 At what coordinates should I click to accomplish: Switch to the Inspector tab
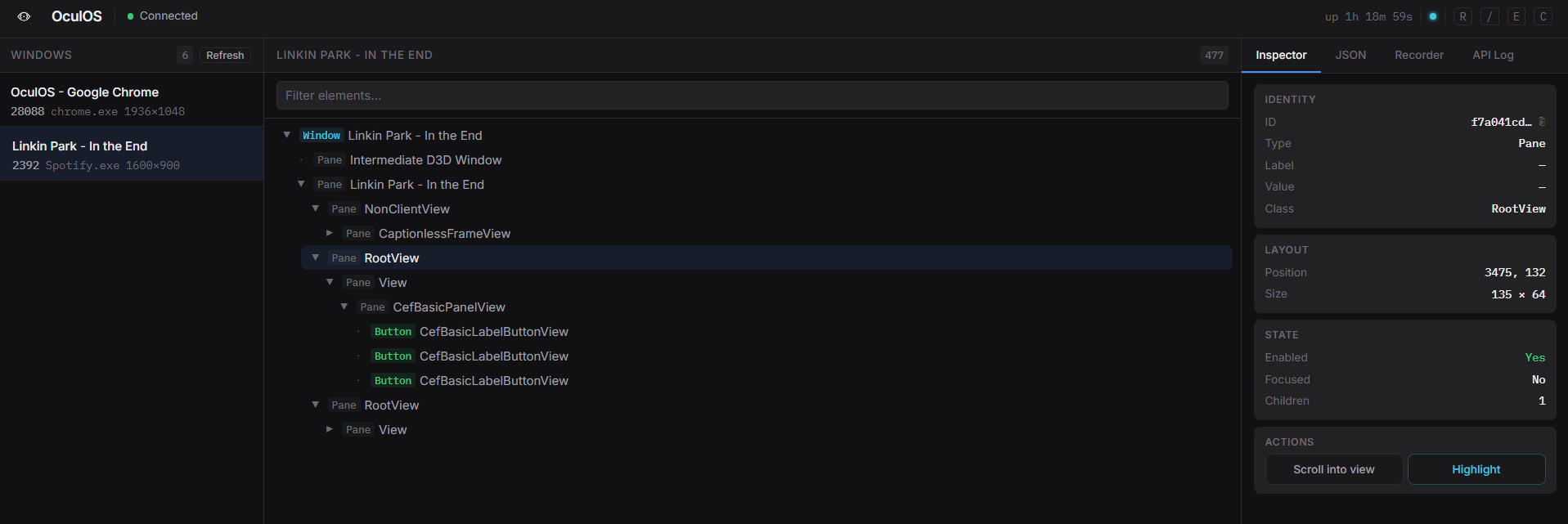click(1281, 55)
